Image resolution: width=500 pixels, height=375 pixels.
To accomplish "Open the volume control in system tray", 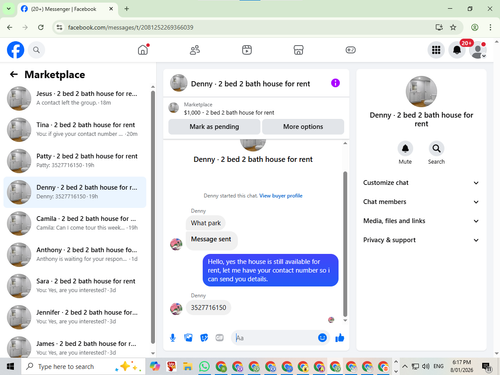I will [426, 366].
